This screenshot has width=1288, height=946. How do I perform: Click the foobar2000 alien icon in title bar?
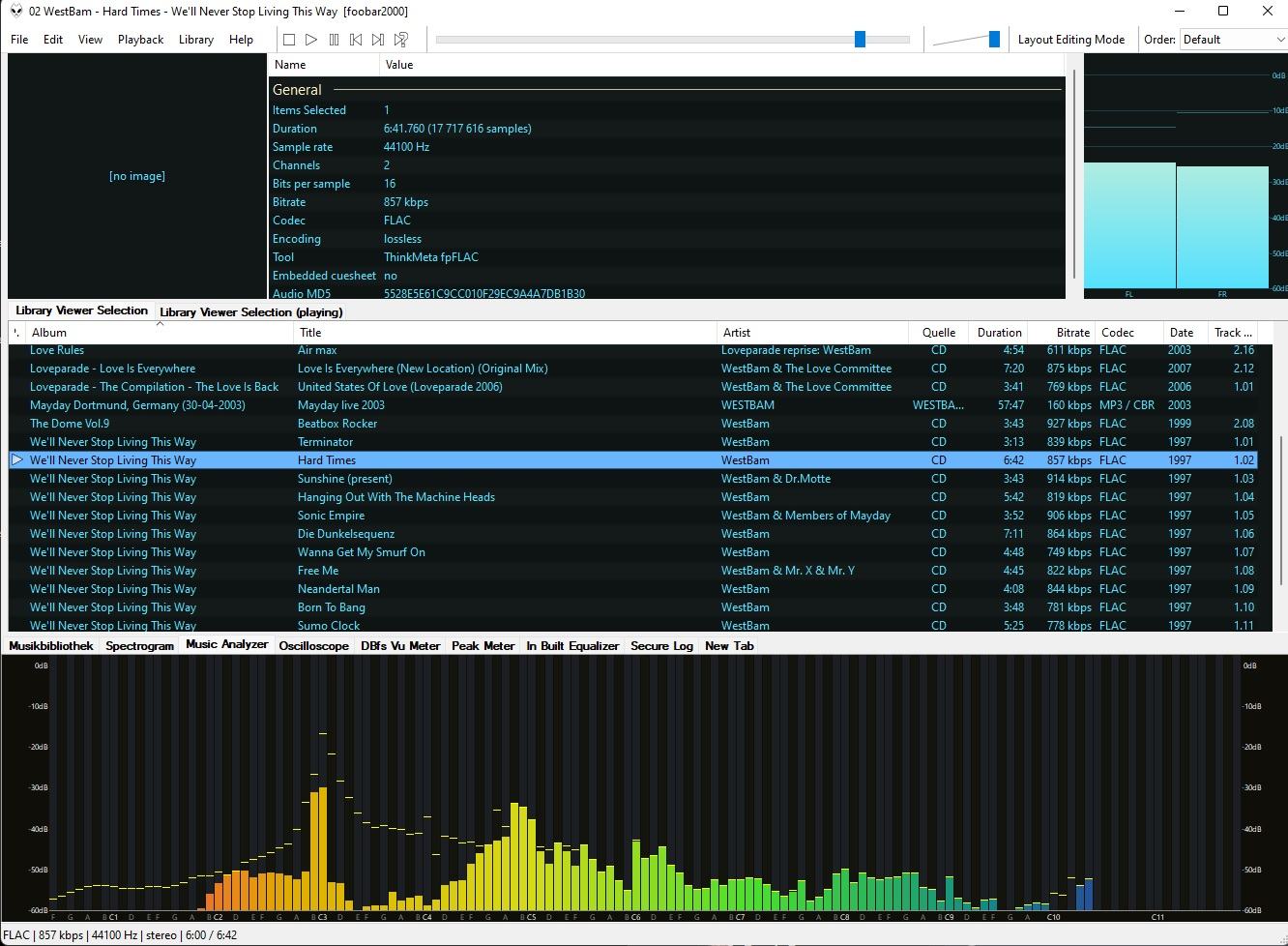coord(16,12)
